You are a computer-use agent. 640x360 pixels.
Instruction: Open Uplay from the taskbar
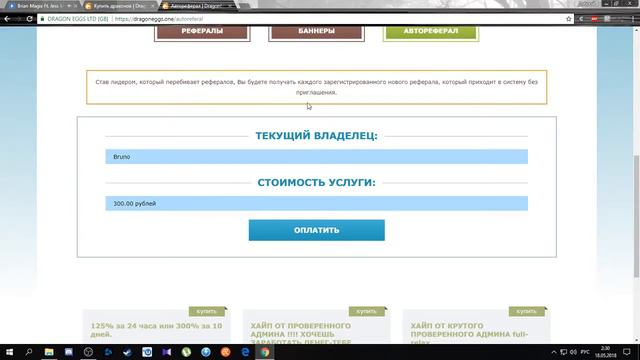click(147, 352)
